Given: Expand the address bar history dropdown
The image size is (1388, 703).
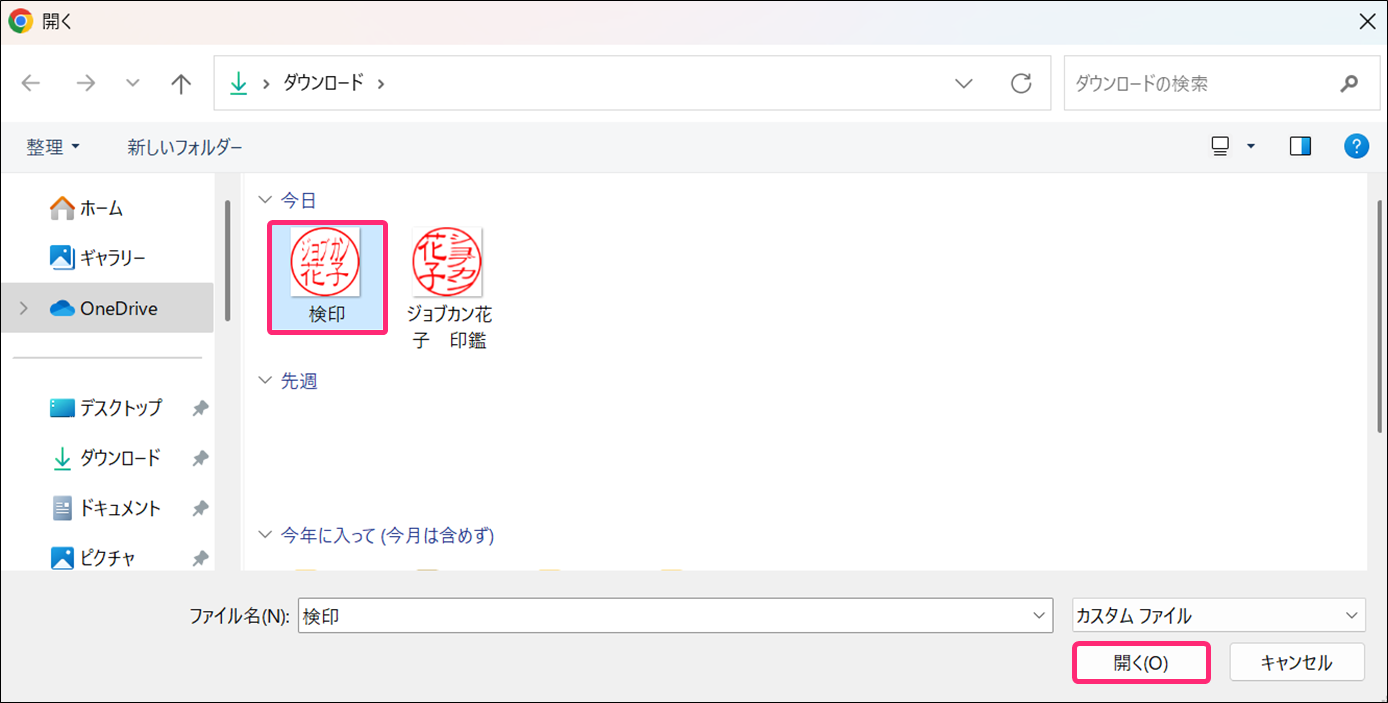Looking at the screenshot, I should 964,84.
